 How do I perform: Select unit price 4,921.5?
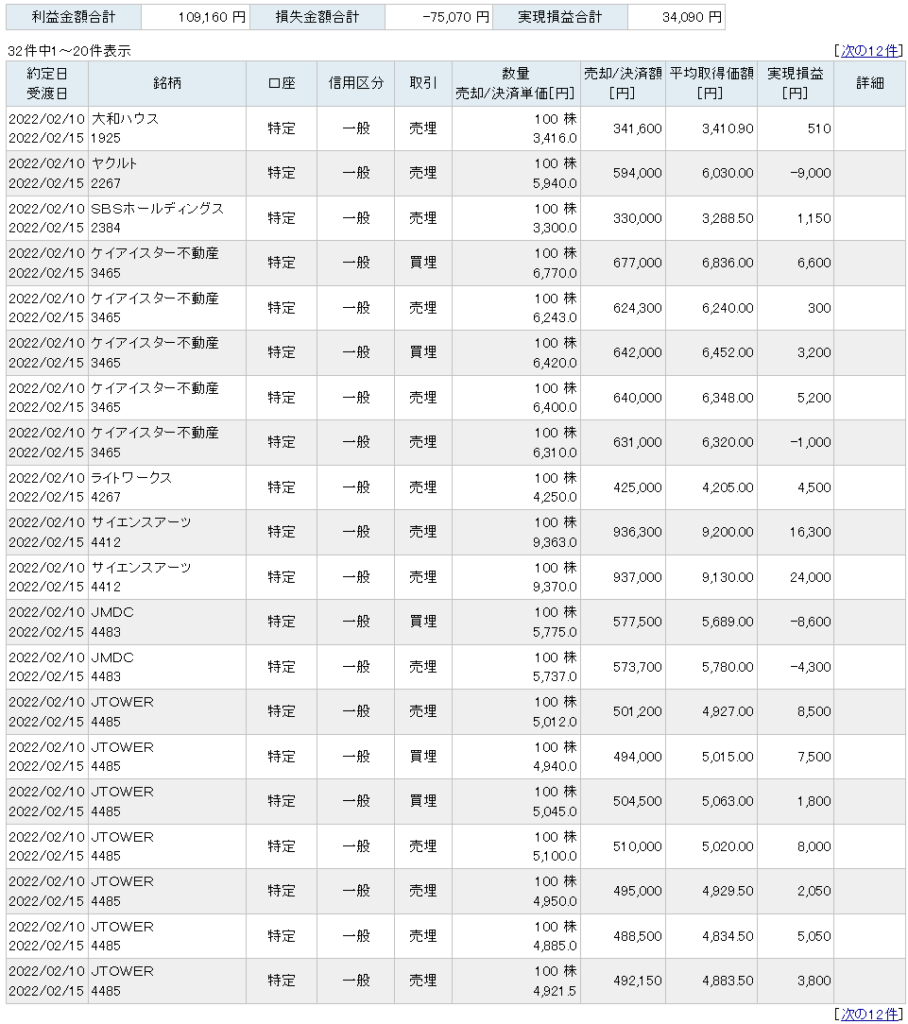click(x=555, y=991)
